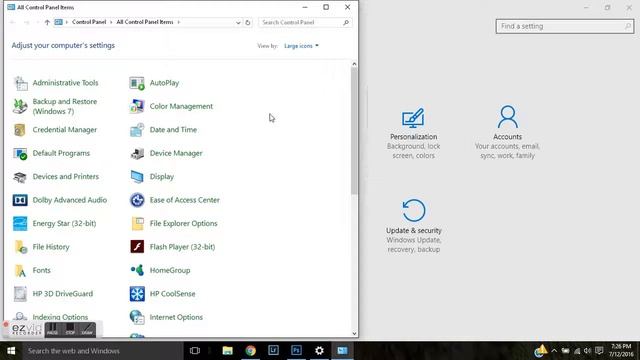Switch to Settings gear on the taskbar
This screenshot has width=640, height=360.
319,351
